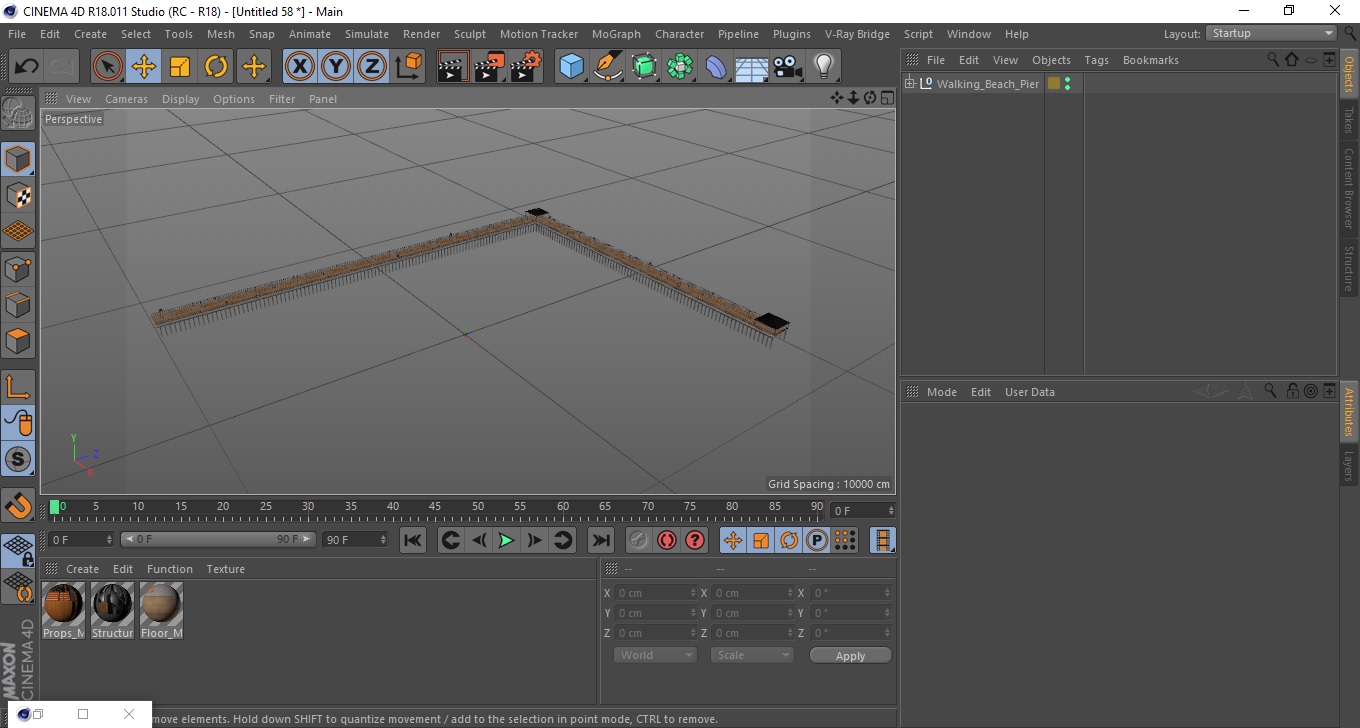Open the Array modeling objects icon

[x=680, y=67]
